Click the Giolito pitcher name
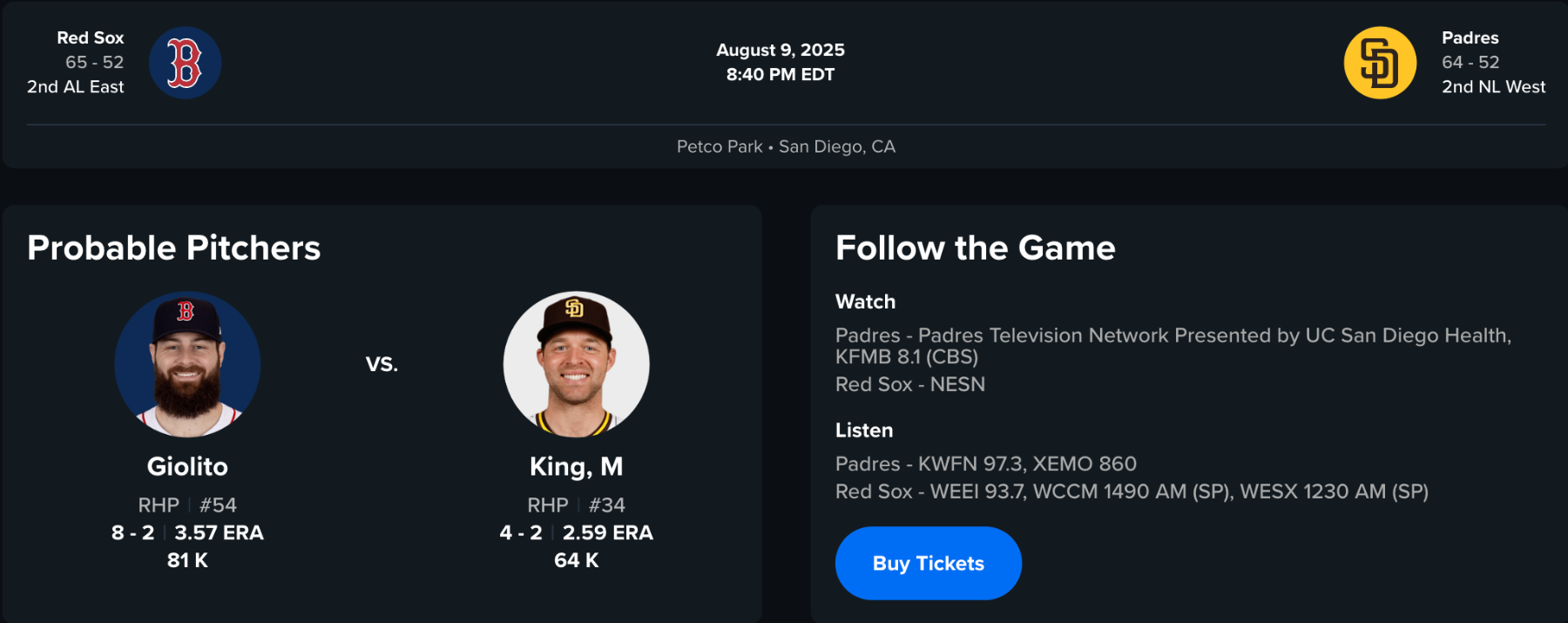 (187, 466)
